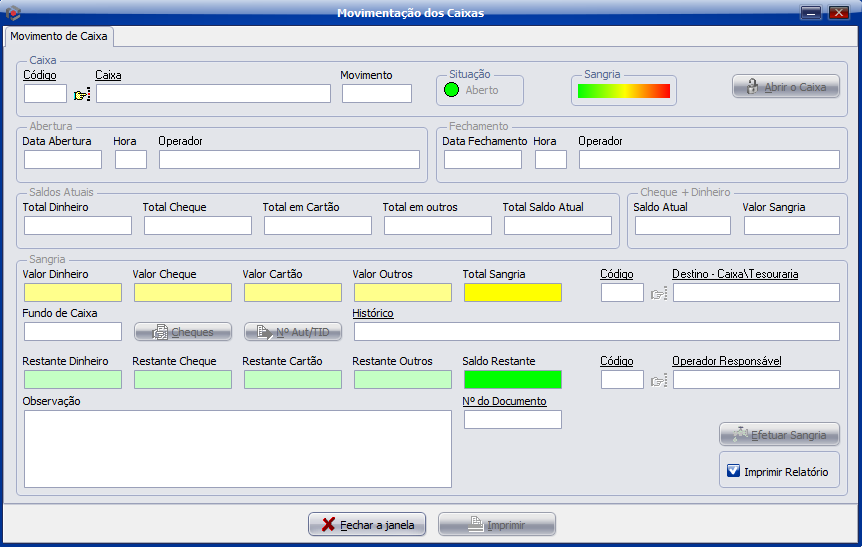Click the app icon in title bar
The width and height of the screenshot is (862, 547).
13,12
